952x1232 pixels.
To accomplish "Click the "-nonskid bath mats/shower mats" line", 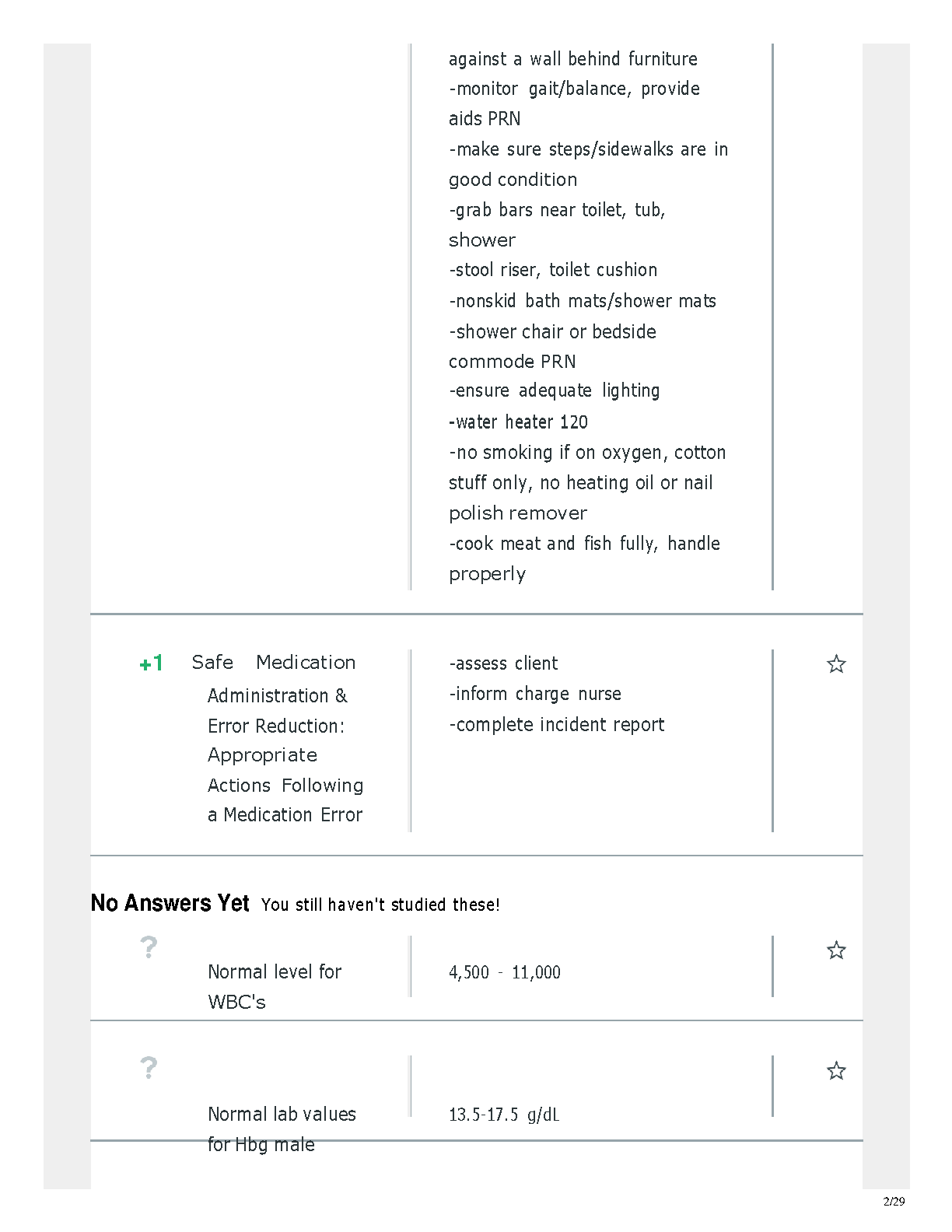I will [x=583, y=301].
